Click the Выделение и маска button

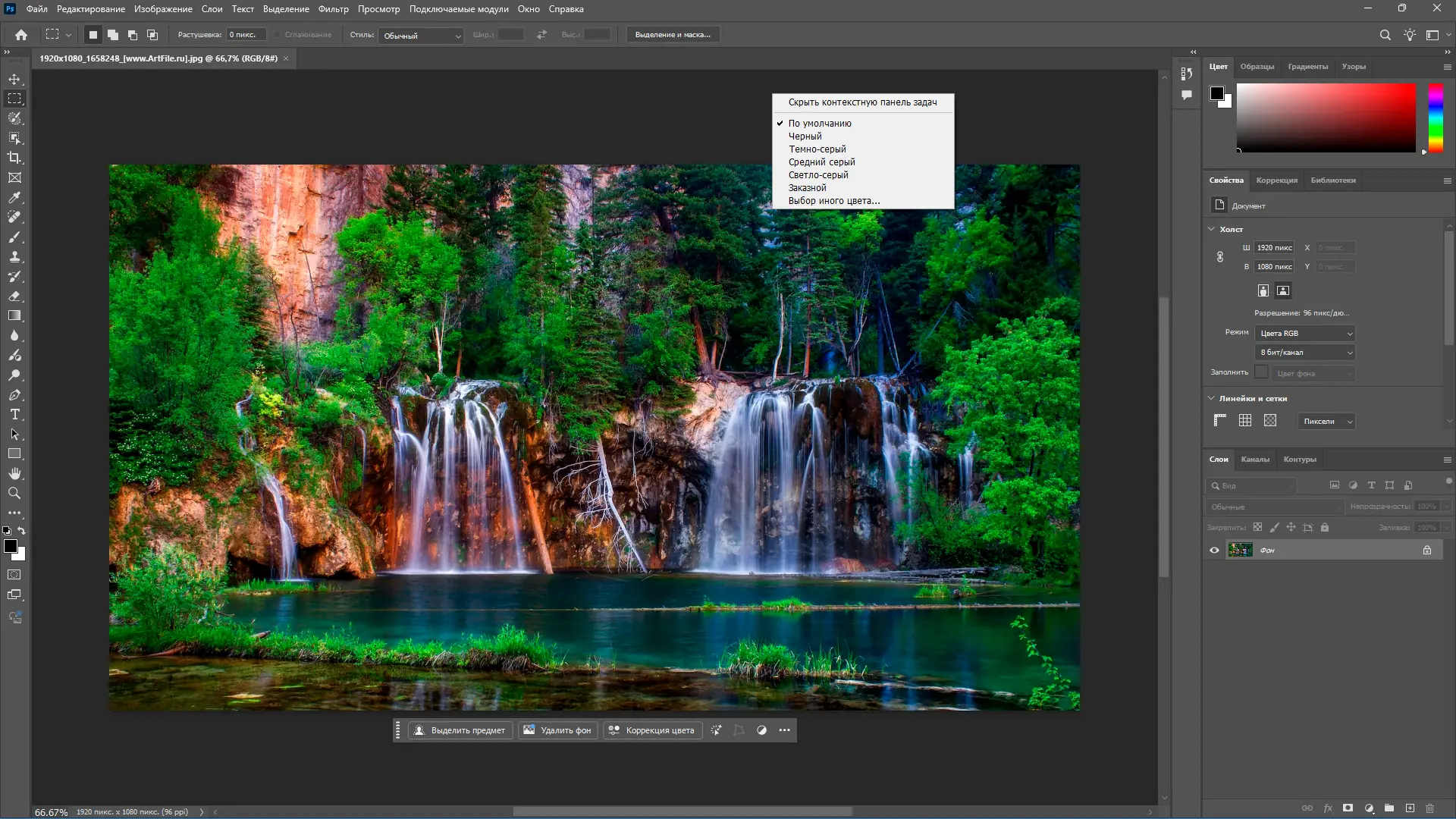coord(673,35)
